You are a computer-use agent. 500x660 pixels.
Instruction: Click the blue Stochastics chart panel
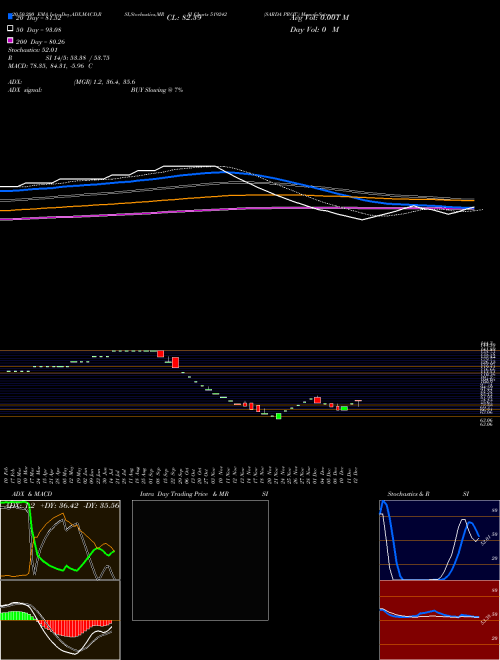point(439,540)
